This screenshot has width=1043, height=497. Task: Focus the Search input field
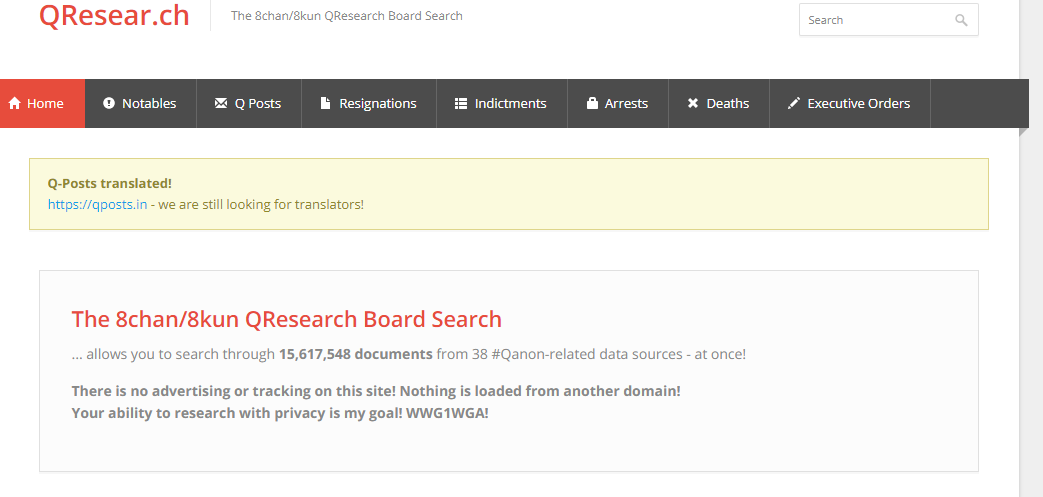pyautogui.click(x=889, y=20)
